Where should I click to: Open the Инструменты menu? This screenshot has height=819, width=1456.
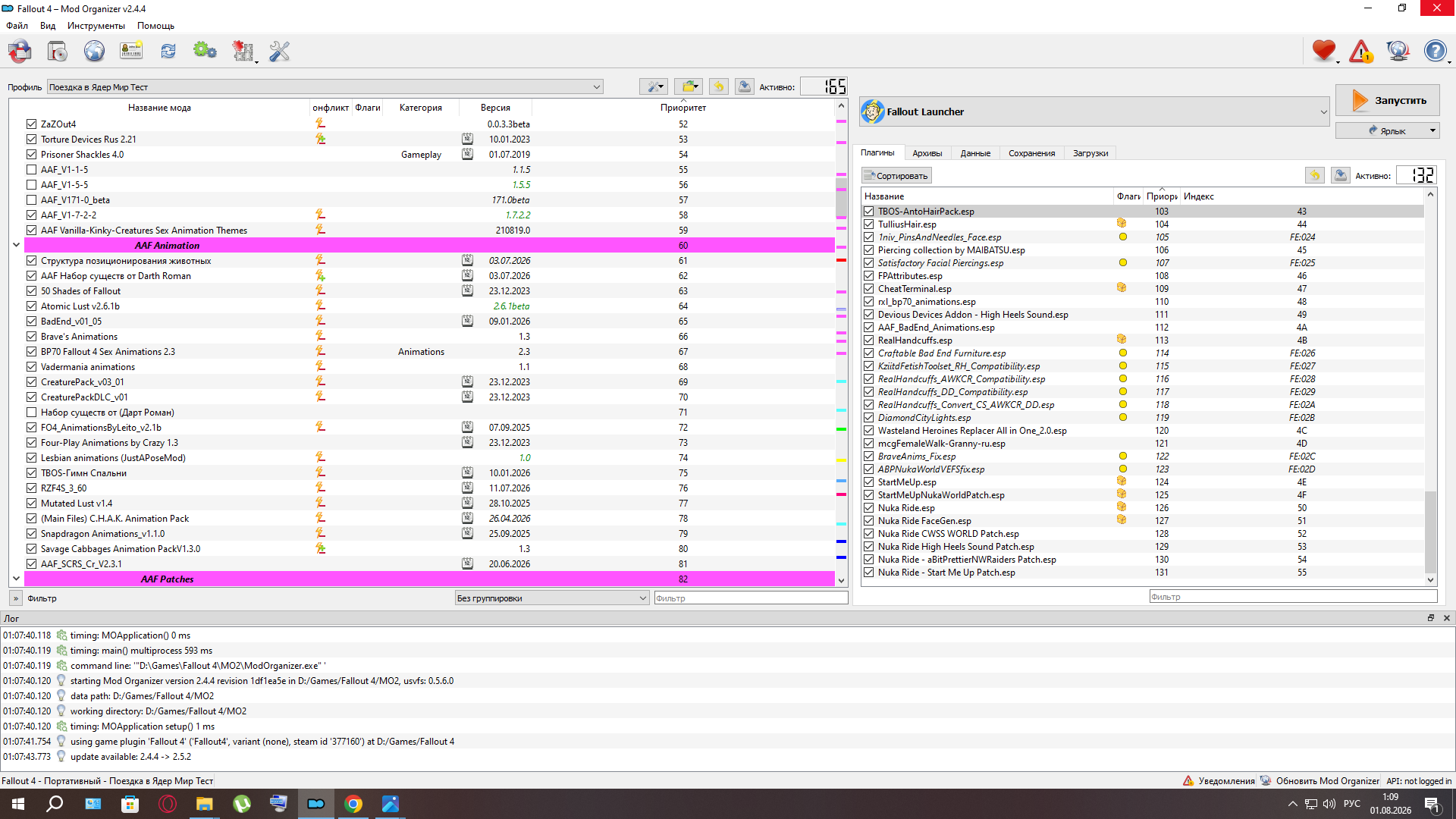(x=96, y=25)
